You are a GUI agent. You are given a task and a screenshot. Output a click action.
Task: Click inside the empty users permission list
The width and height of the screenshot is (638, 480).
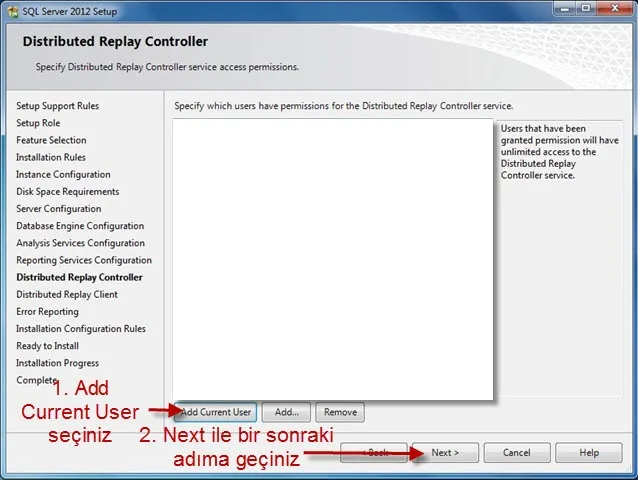tap(333, 259)
